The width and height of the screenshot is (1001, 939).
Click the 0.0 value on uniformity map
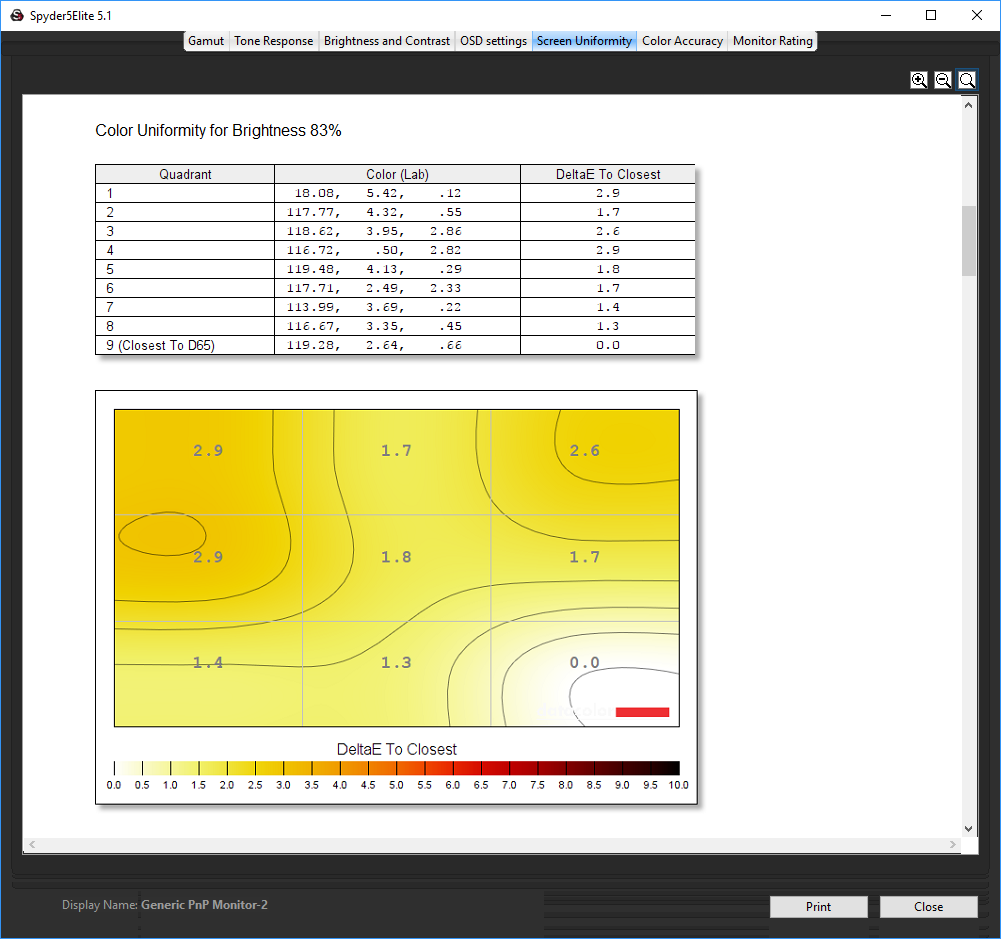[585, 663]
